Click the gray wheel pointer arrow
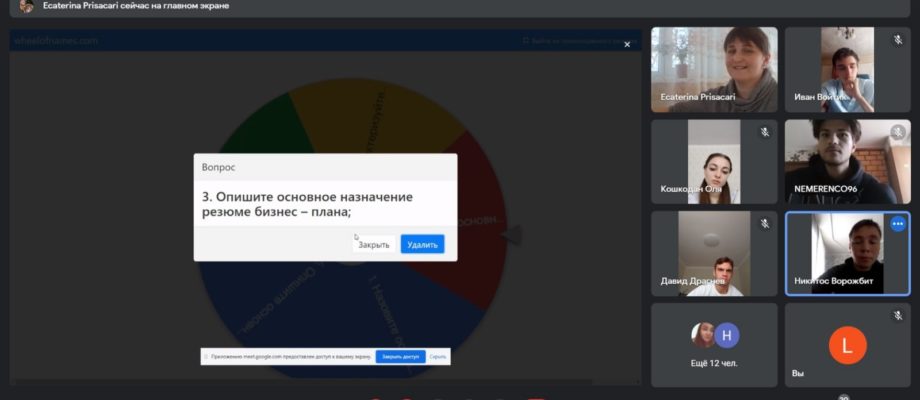Screen dimensions: 920x400 coord(511,235)
